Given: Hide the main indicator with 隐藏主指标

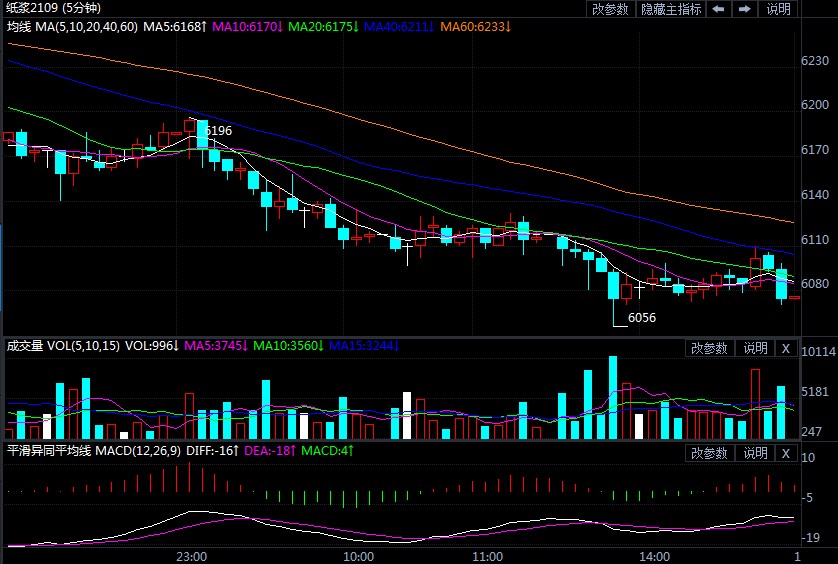Looking at the screenshot, I should (x=670, y=9).
